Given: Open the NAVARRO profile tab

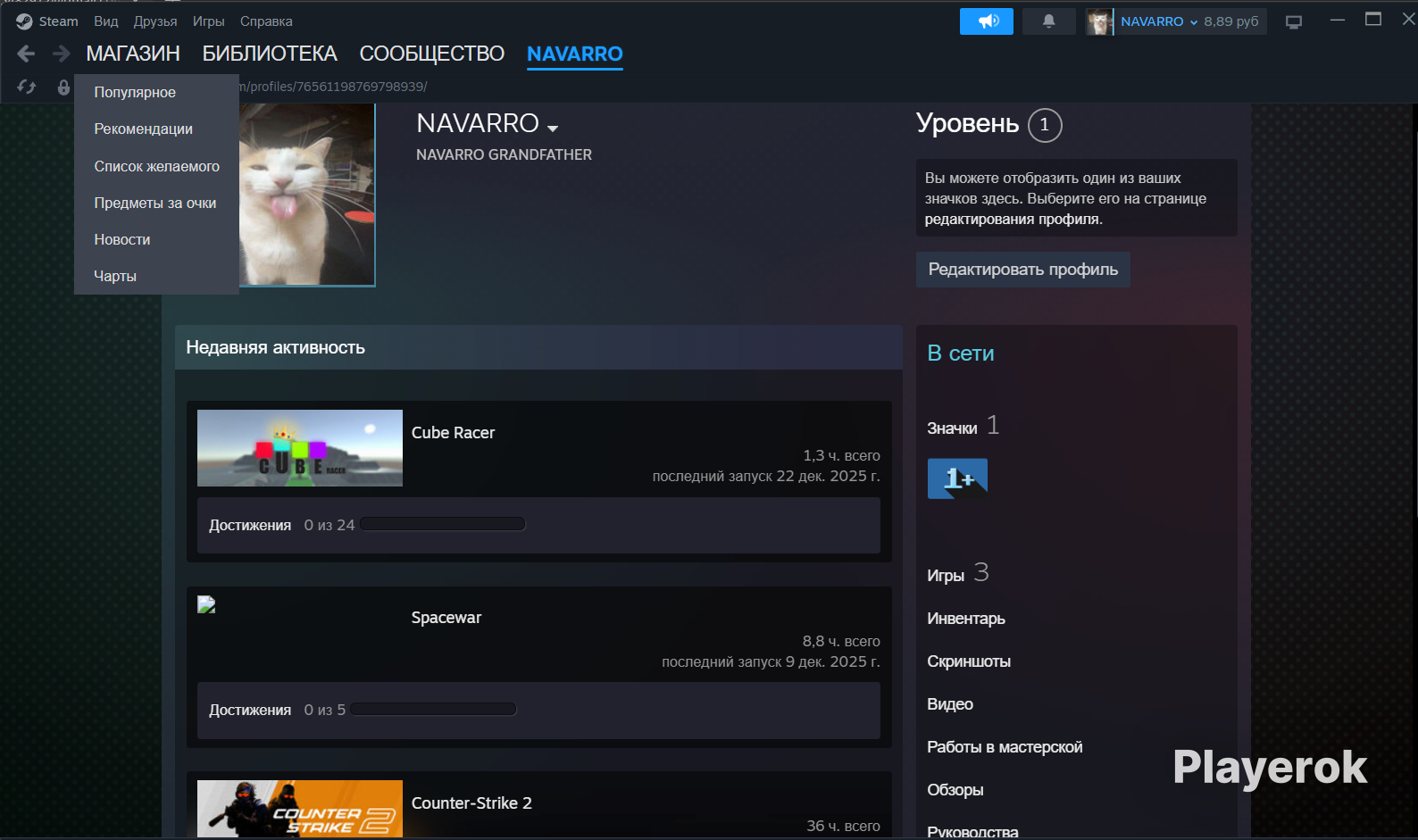Looking at the screenshot, I should (x=575, y=54).
